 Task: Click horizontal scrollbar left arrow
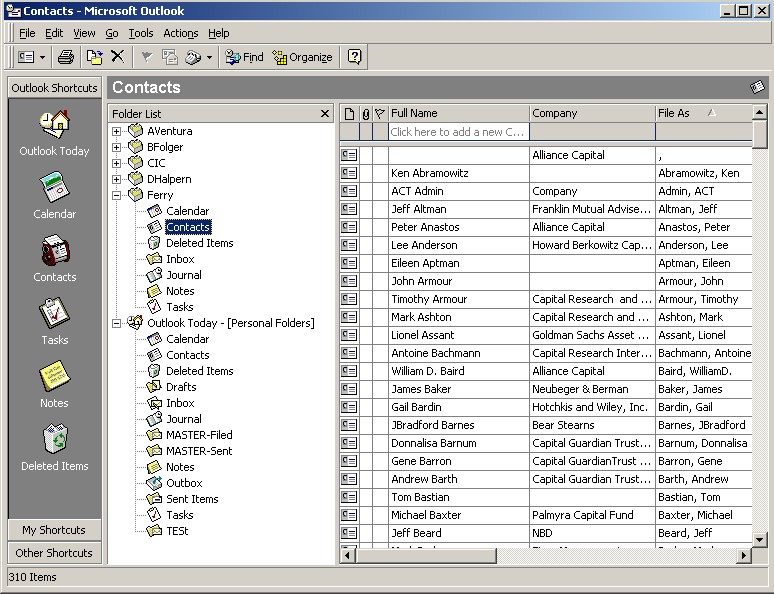[348, 555]
